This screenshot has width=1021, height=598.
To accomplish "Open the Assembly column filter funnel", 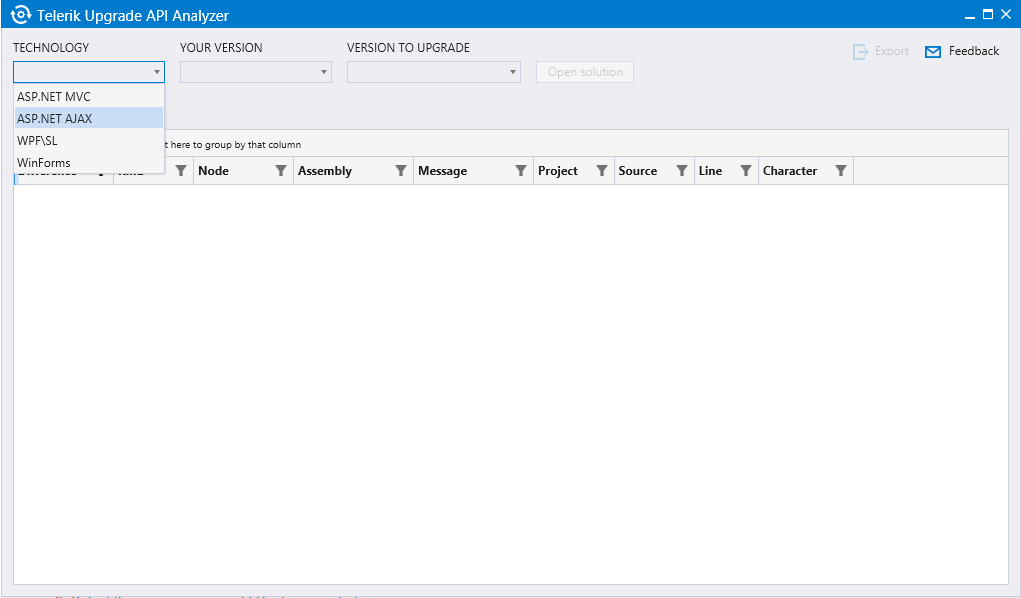I will tap(401, 171).
